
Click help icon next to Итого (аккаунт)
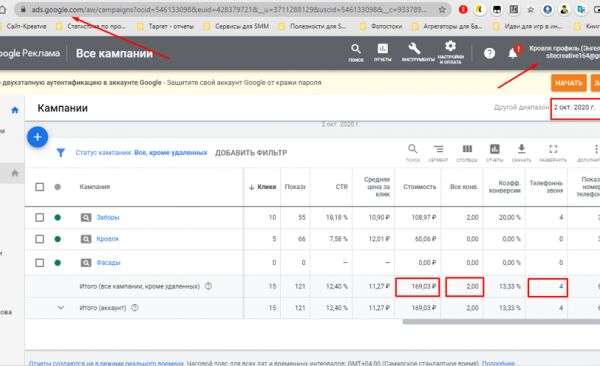click(135, 307)
